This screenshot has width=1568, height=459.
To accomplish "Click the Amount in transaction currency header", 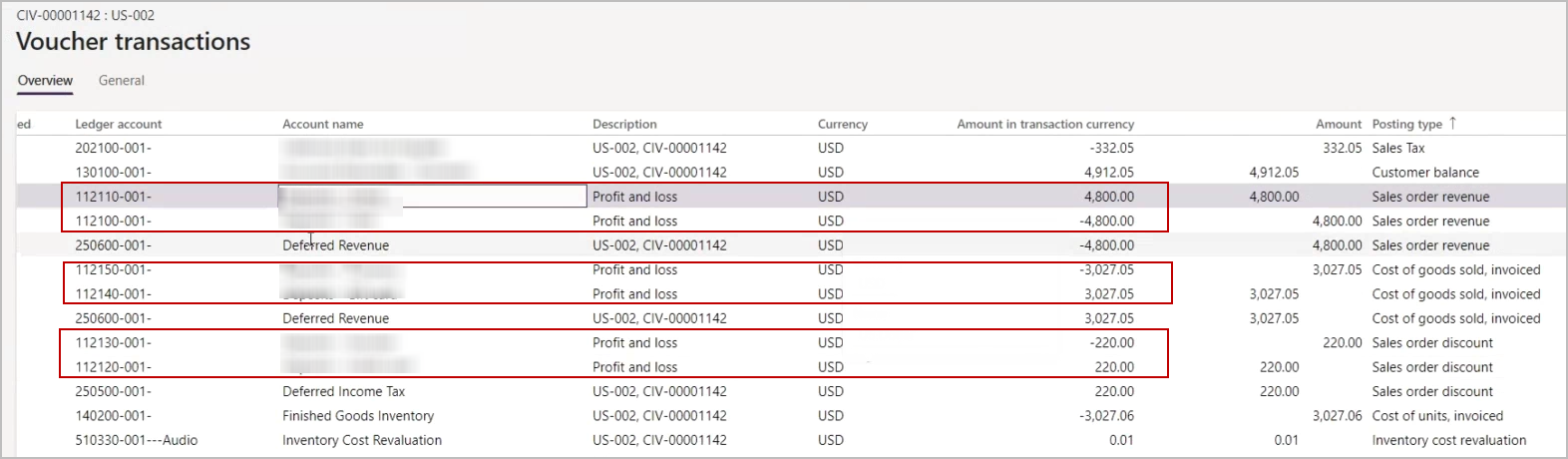I will (1044, 124).
